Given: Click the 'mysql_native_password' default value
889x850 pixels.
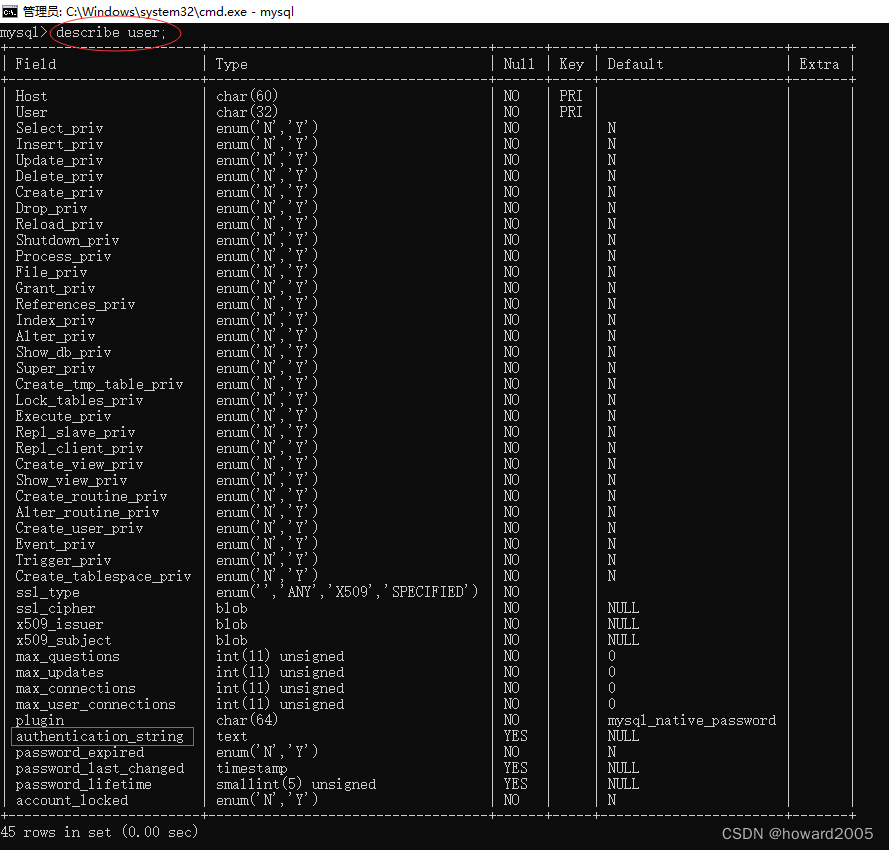Looking at the screenshot, I should point(692,721).
